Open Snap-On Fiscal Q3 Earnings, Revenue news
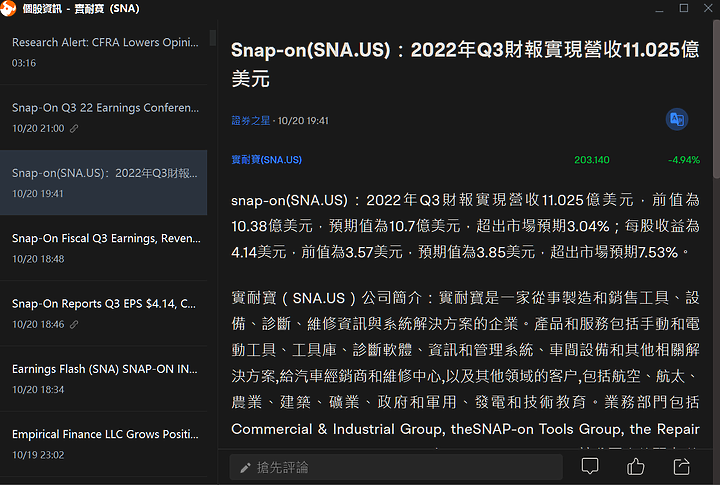Image resolution: width=720 pixels, height=485 pixels. point(104,248)
